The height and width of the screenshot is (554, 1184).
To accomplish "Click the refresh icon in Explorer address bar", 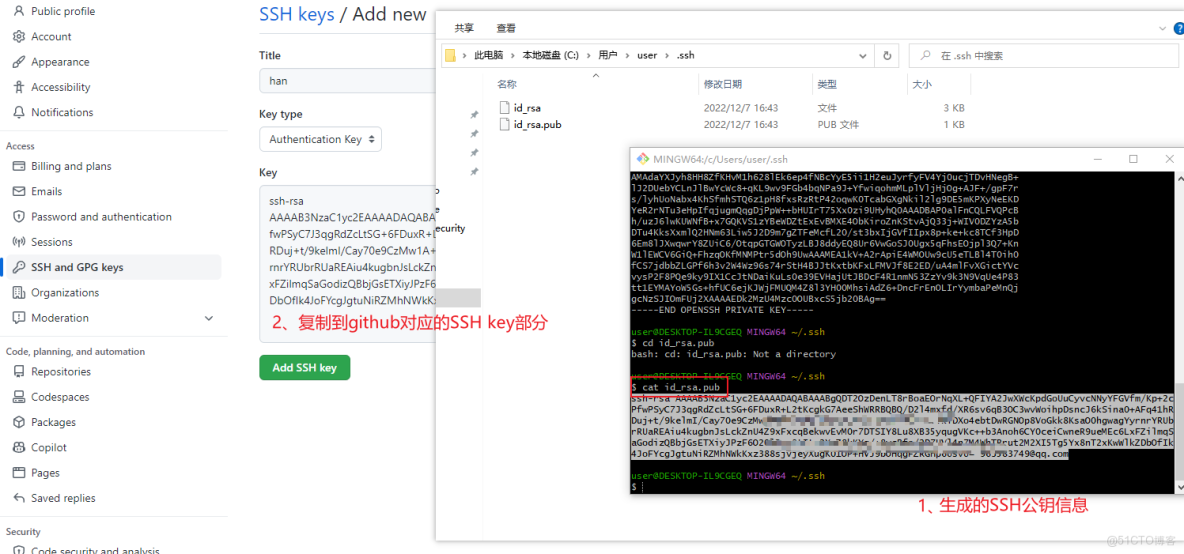I will pyautogui.click(x=887, y=55).
